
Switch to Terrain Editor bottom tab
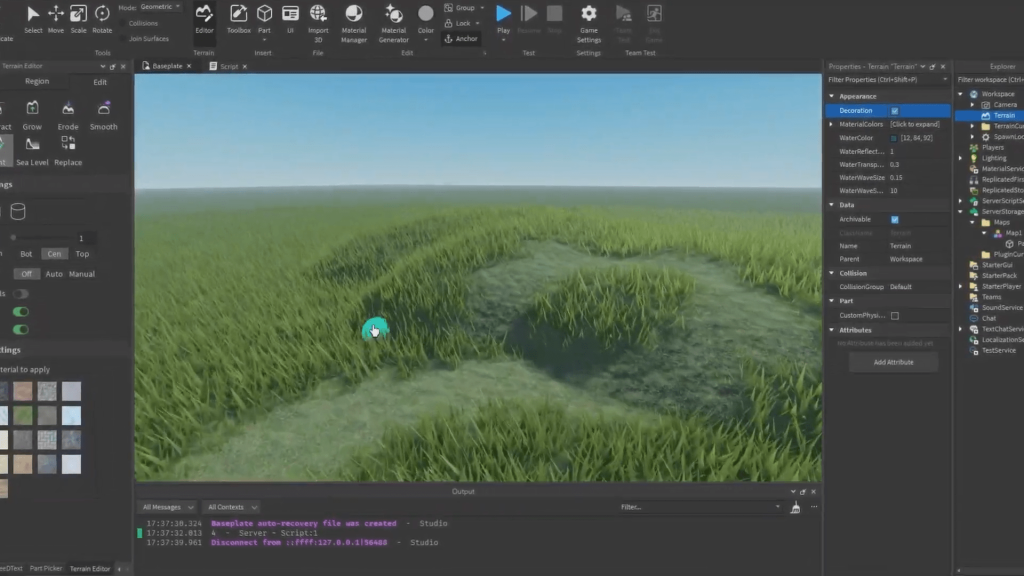coord(90,569)
